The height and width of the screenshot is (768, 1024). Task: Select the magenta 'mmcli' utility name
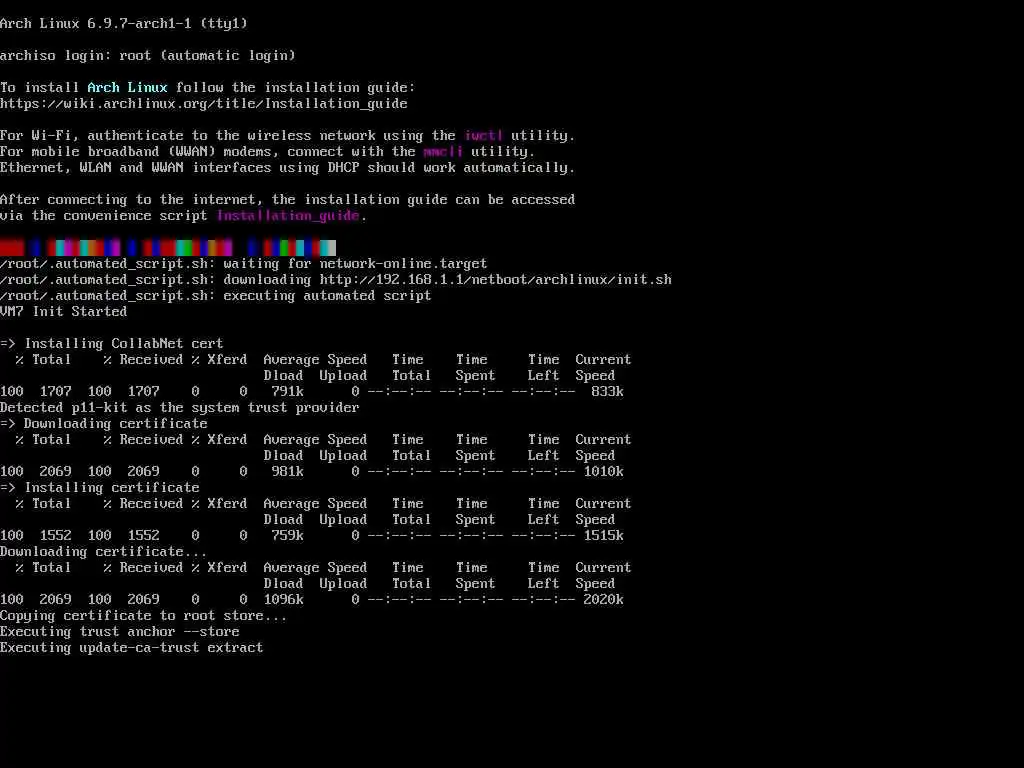pos(443,152)
